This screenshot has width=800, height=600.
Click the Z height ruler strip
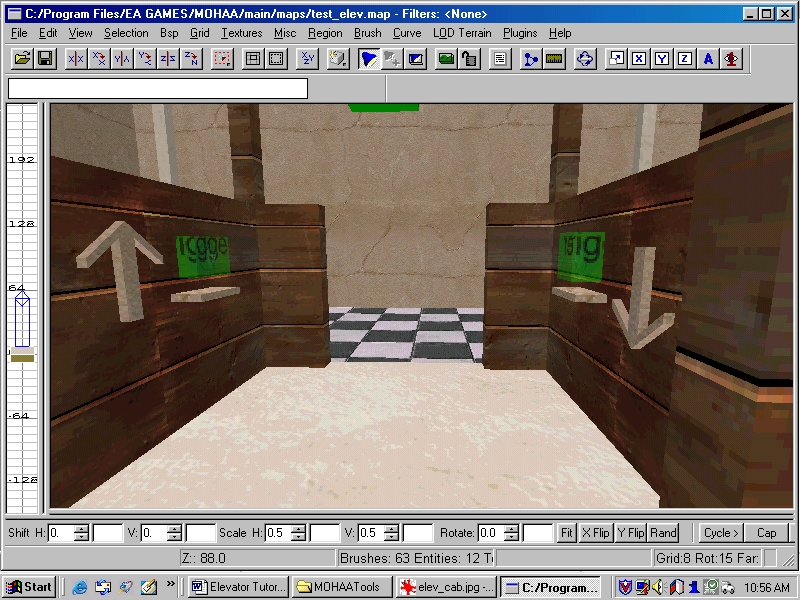click(23, 300)
